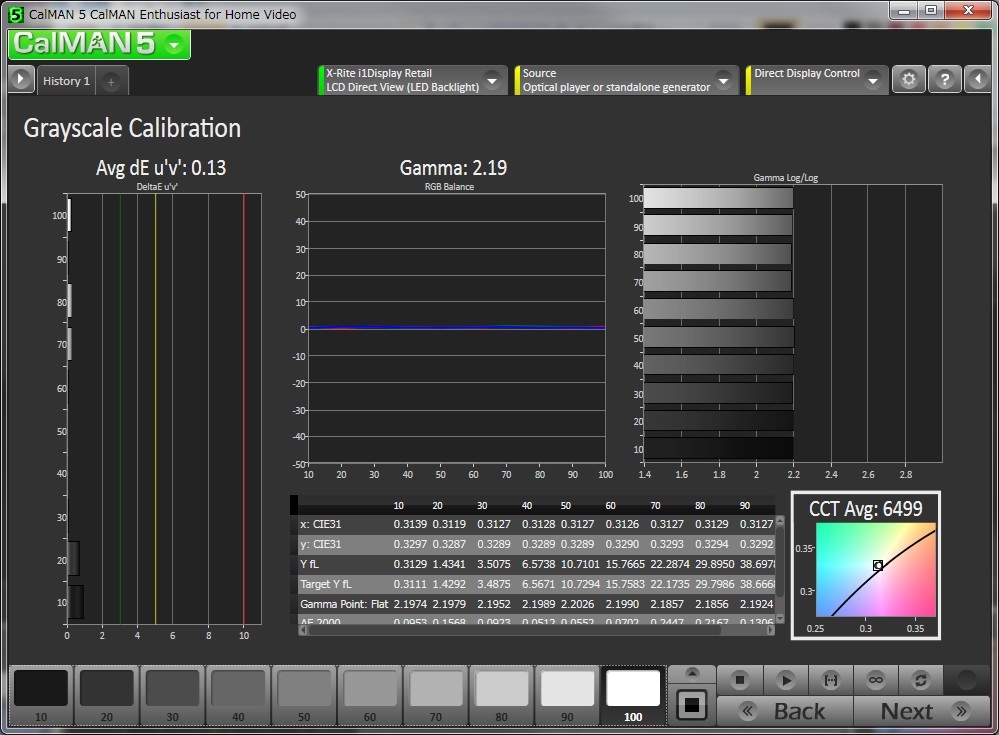The image size is (999, 735).
Task: Expand the left side panel arrow
Action: click(20, 80)
